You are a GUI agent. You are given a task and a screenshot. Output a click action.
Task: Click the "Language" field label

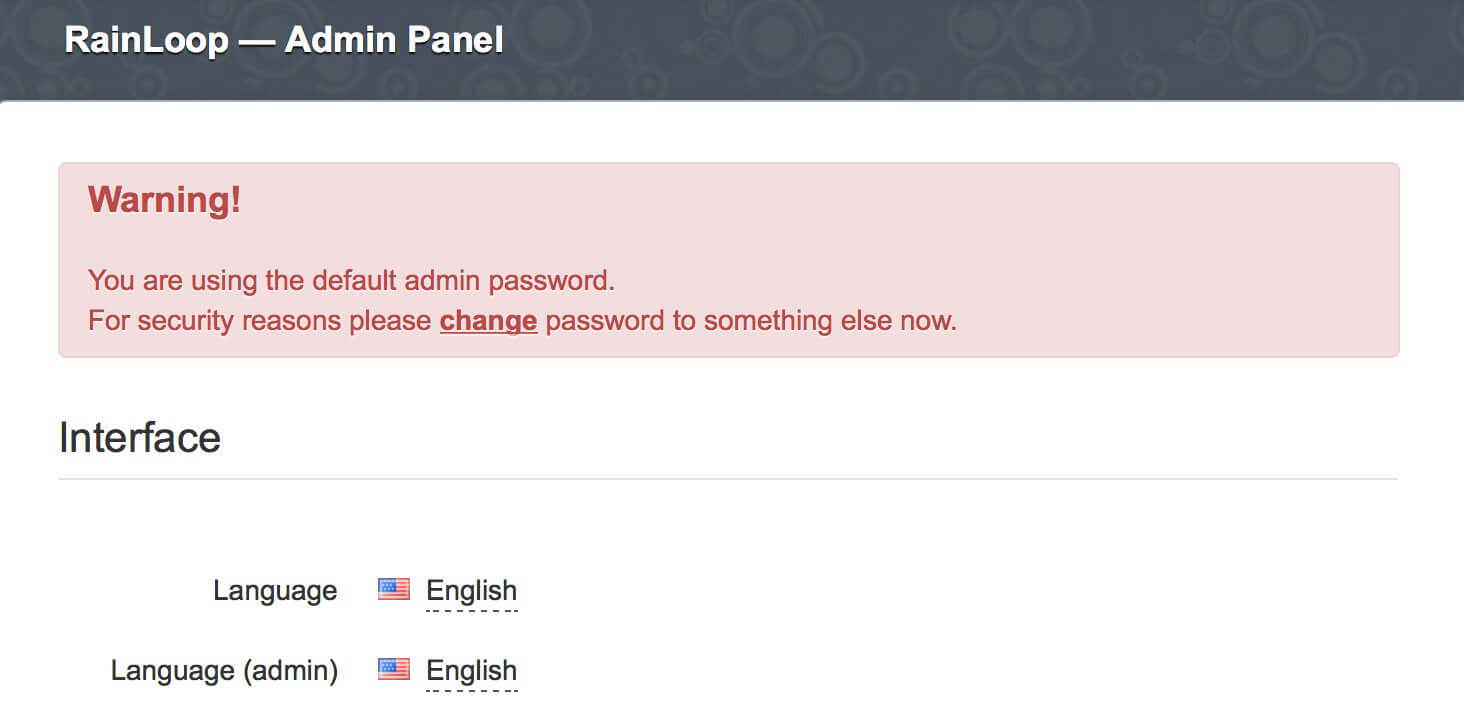275,591
